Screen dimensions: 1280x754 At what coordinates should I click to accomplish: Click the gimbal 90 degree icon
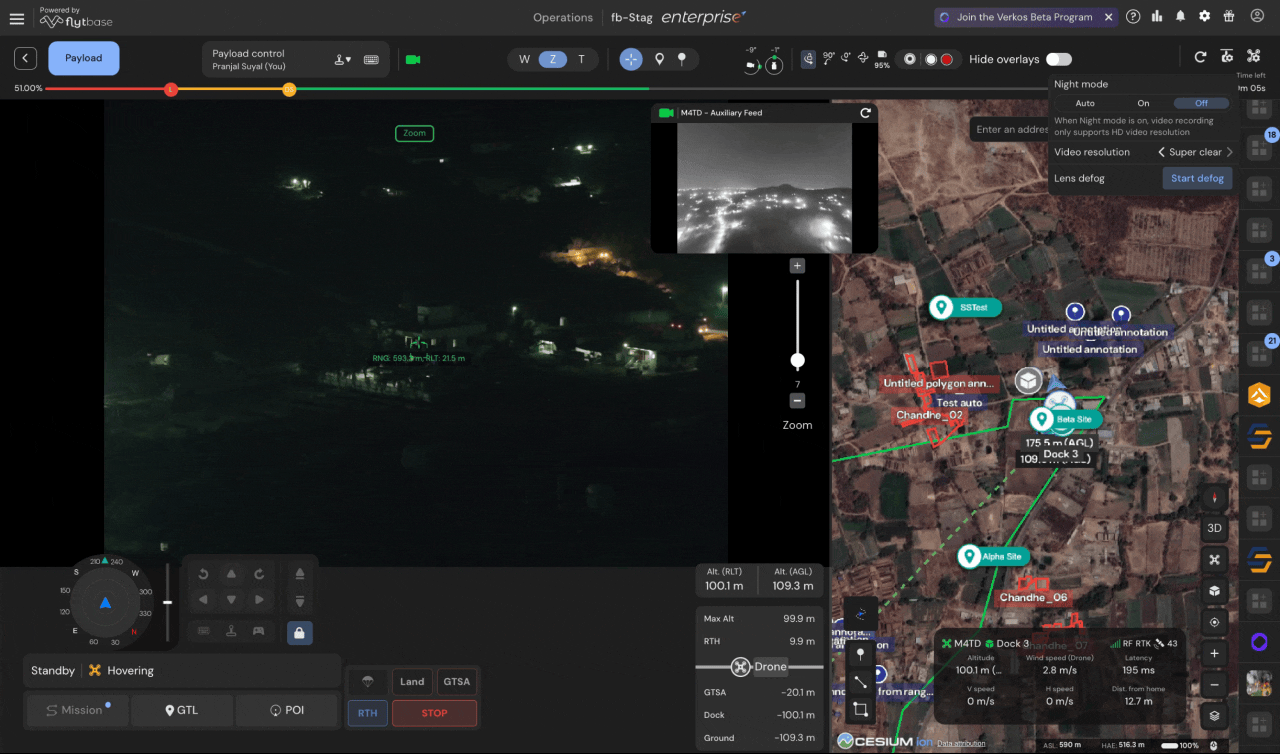point(828,58)
